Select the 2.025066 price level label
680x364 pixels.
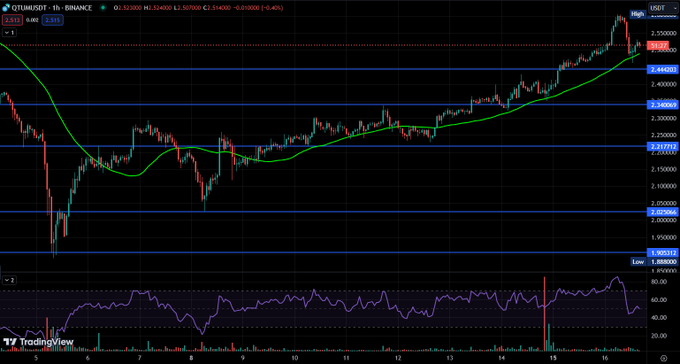coord(663,212)
